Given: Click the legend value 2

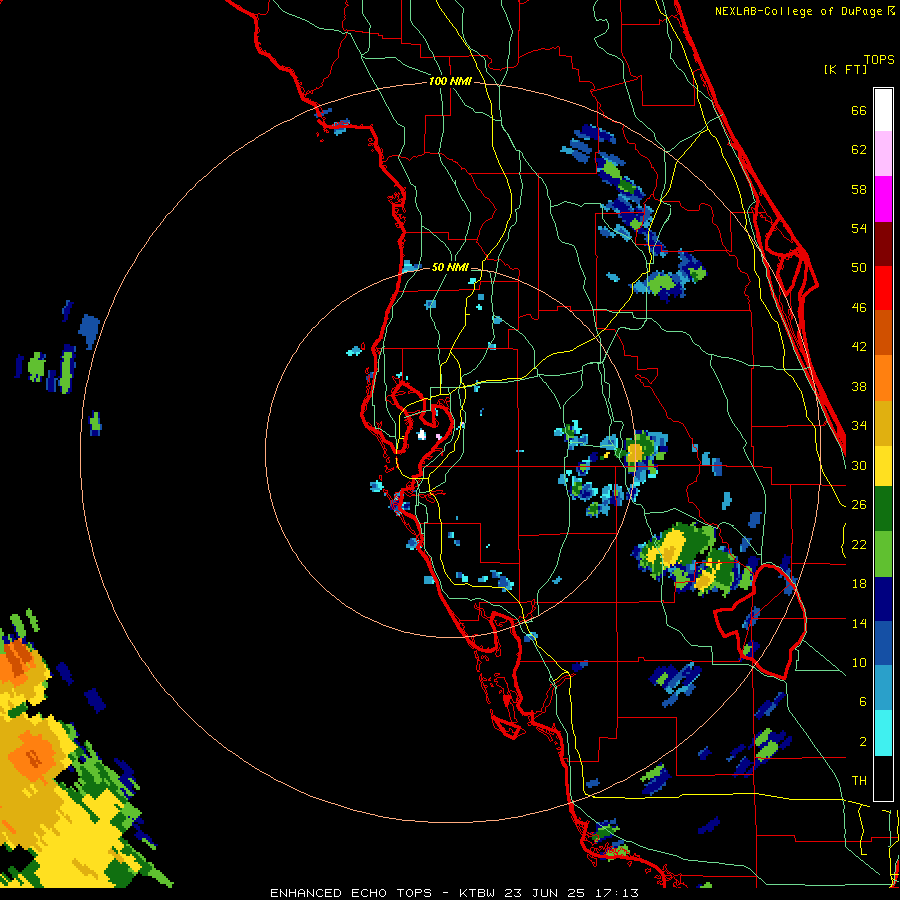Looking at the screenshot, I should click(862, 742).
